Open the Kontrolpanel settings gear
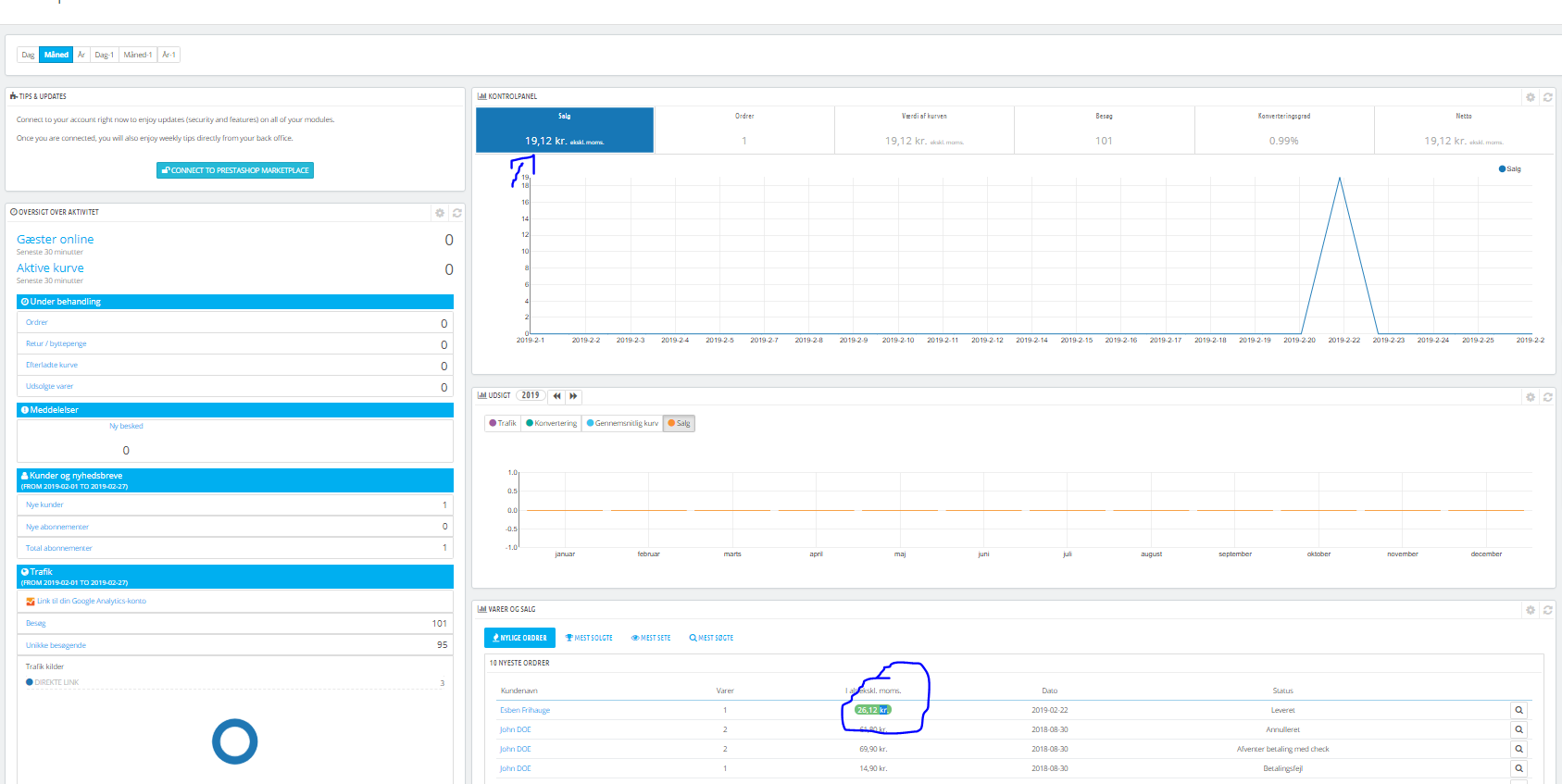 (1531, 97)
